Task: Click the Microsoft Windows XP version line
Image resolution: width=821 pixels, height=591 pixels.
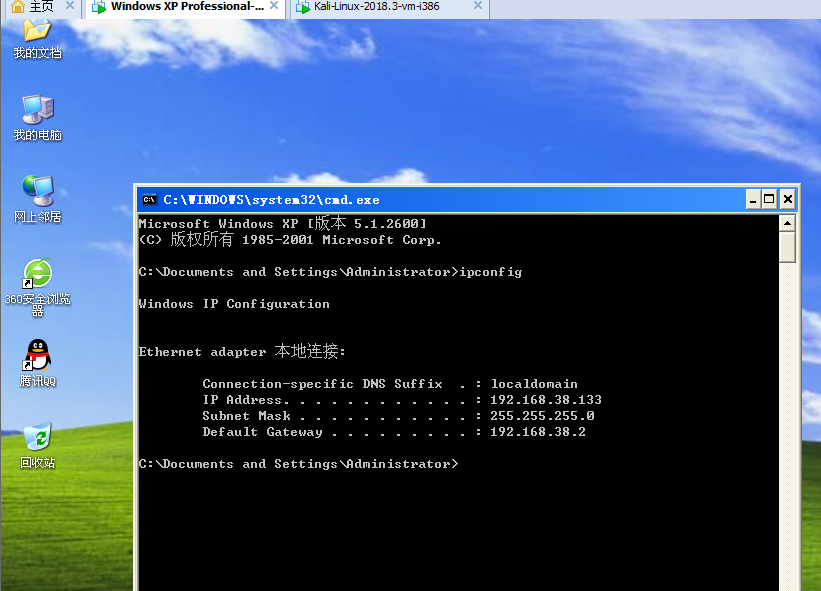Action: pyautogui.click(x=283, y=224)
